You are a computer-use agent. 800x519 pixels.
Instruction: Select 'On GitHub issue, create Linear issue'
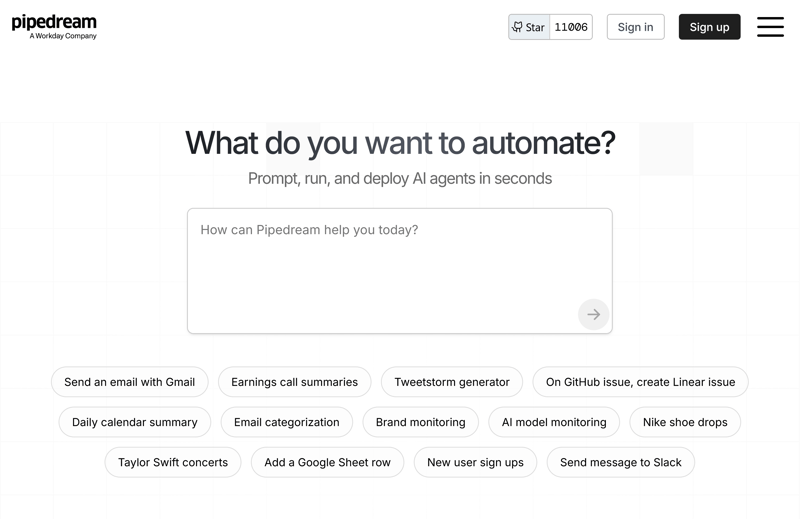click(640, 382)
